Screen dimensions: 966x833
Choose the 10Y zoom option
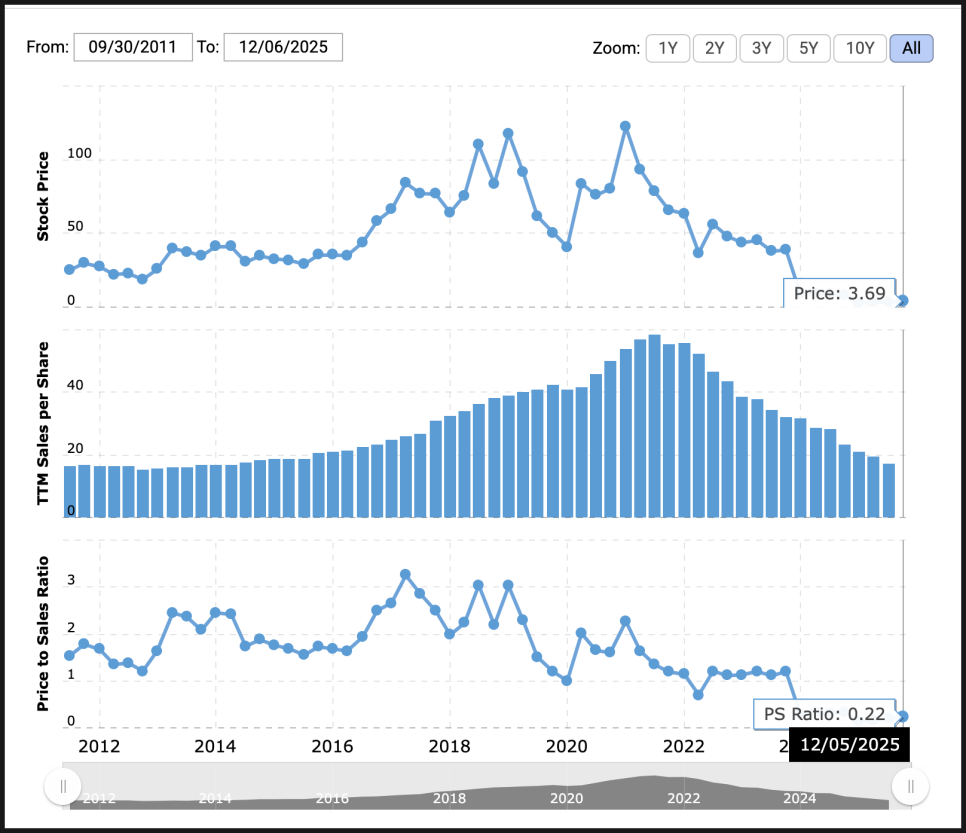(860, 48)
